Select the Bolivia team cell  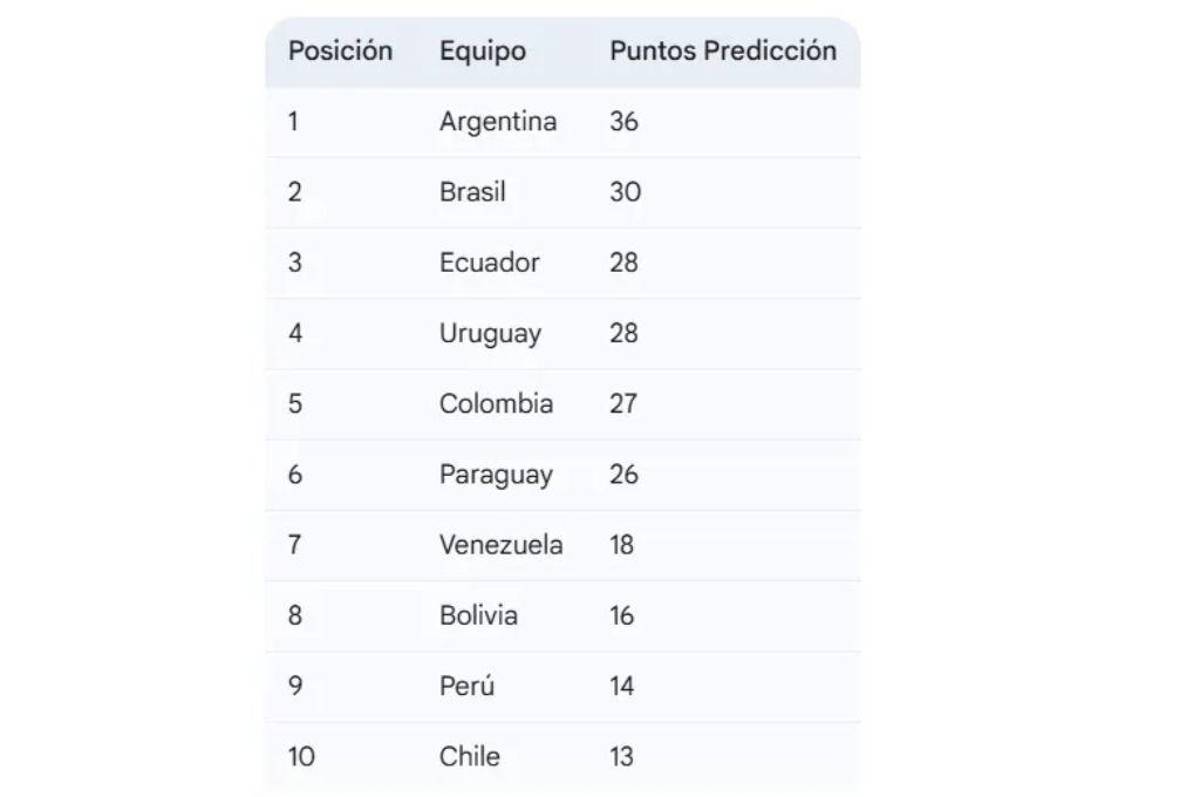[478, 615]
